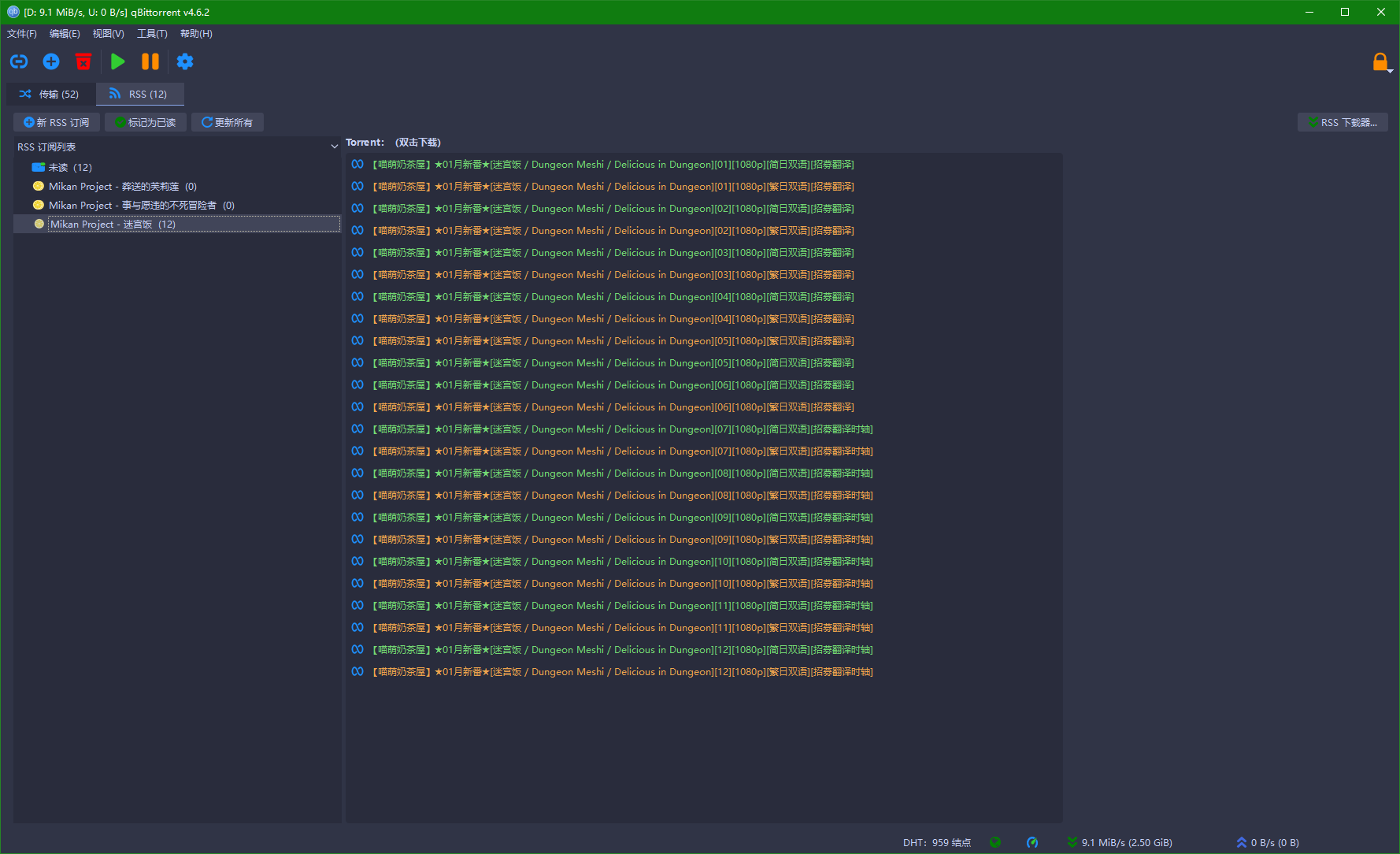Click the red delete torrent icon
Screen dimensions: 1400x854
coord(83,61)
